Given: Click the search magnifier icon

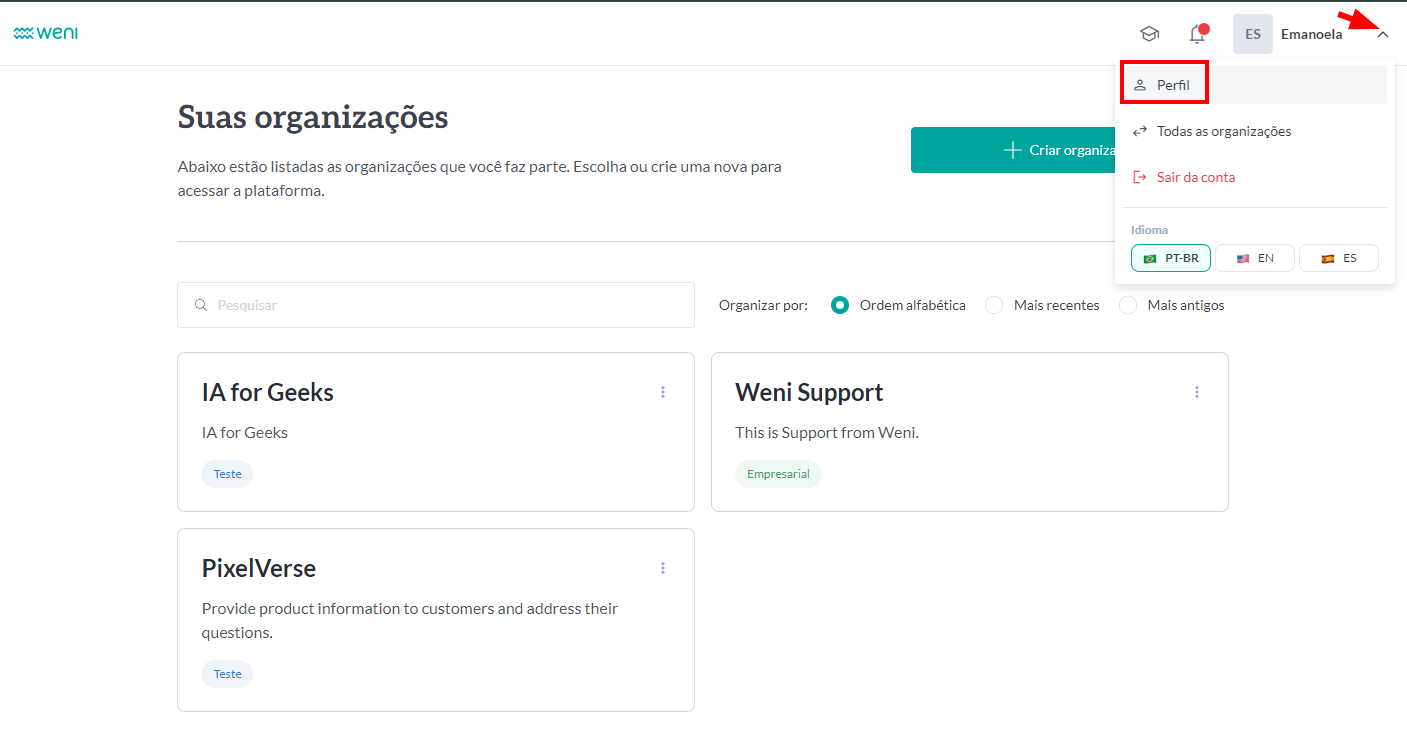Looking at the screenshot, I should tap(201, 305).
